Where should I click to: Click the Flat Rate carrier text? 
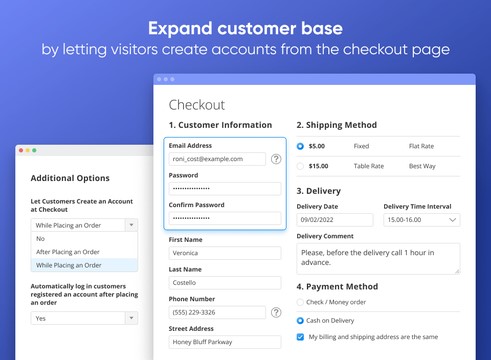tap(421, 146)
